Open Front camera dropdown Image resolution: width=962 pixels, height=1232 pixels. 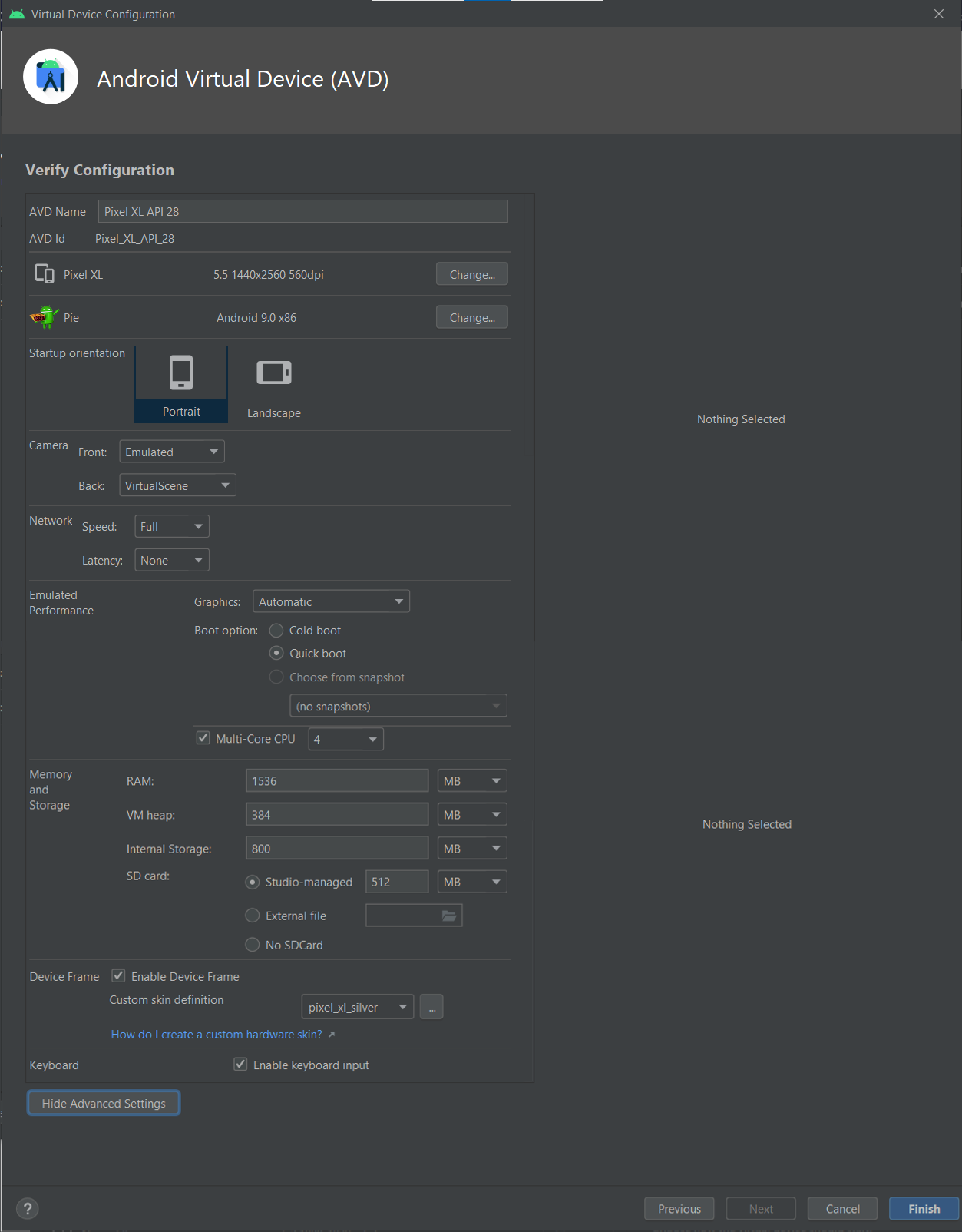coord(172,452)
